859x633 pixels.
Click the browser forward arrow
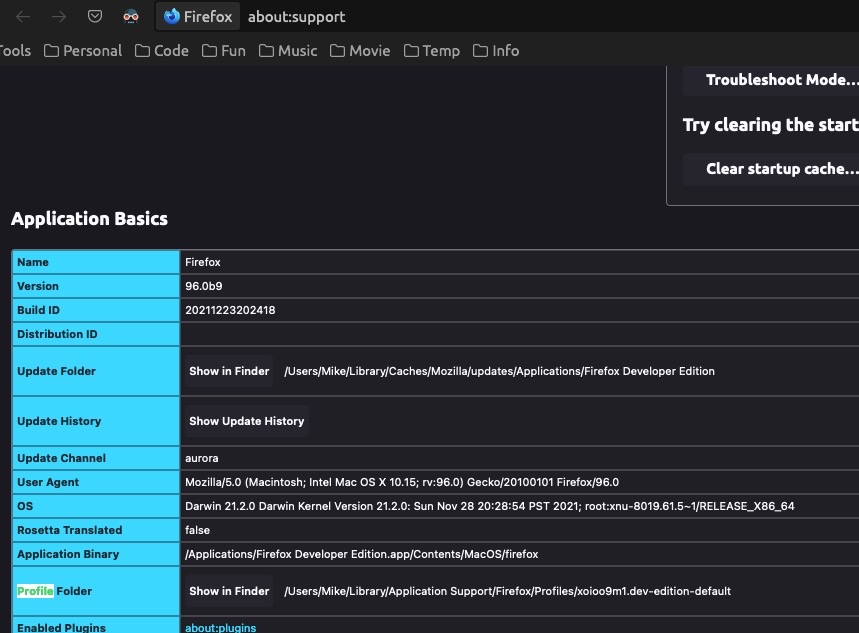(x=59, y=17)
